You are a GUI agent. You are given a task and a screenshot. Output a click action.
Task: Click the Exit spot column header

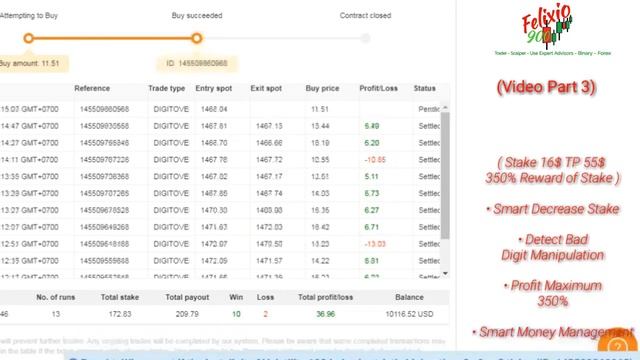point(266,89)
